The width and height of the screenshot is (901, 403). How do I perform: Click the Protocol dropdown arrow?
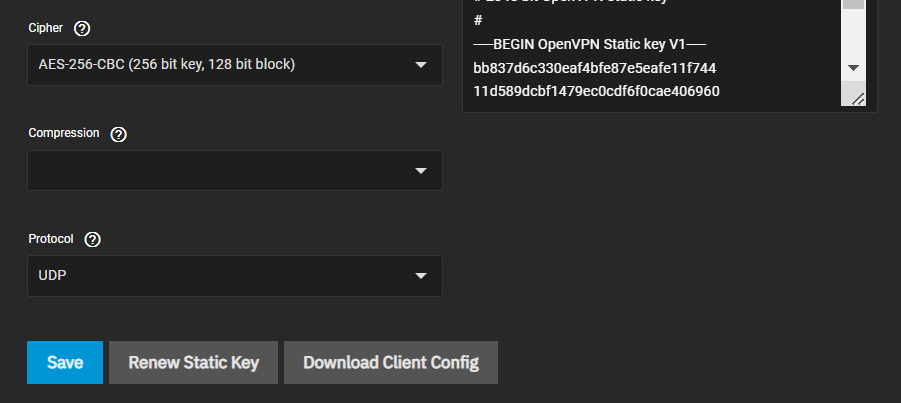tap(421, 276)
